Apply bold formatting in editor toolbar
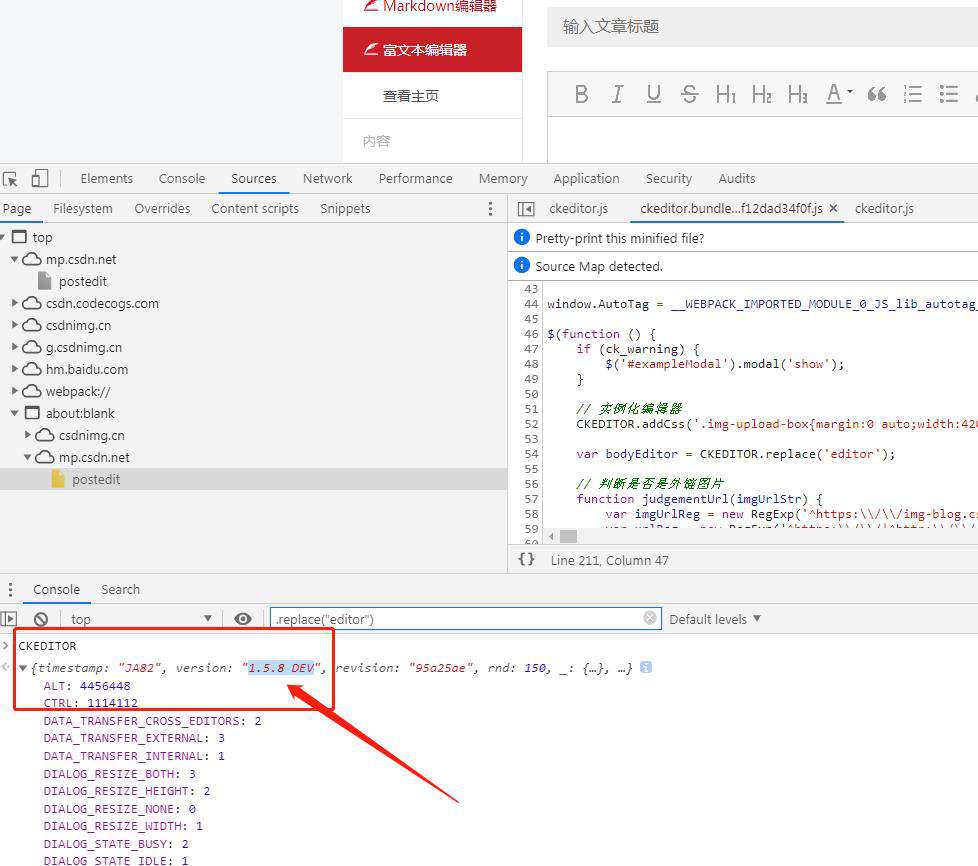978x866 pixels. pos(581,94)
